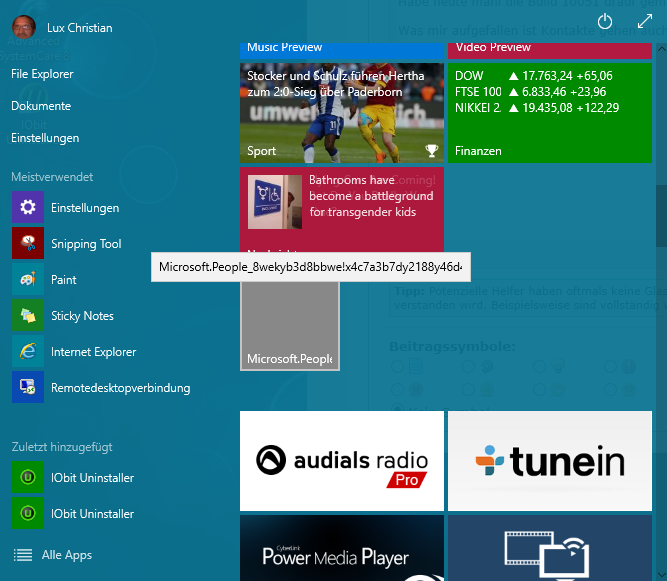The image size is (667, 581).
Task: Click the NIKKEI 19.435,08 stock line
Action: click(537, 108)
